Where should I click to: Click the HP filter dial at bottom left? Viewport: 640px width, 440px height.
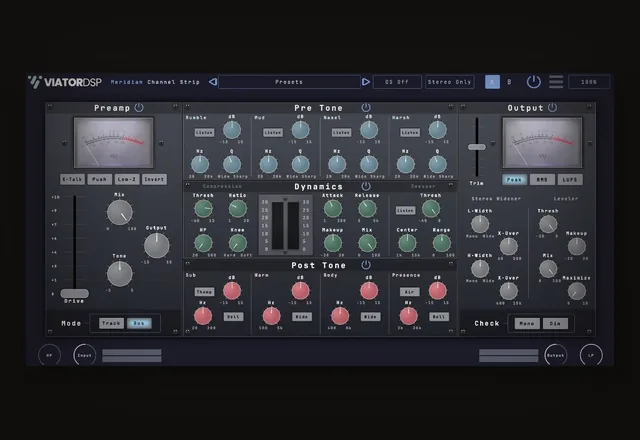[49, 355]
